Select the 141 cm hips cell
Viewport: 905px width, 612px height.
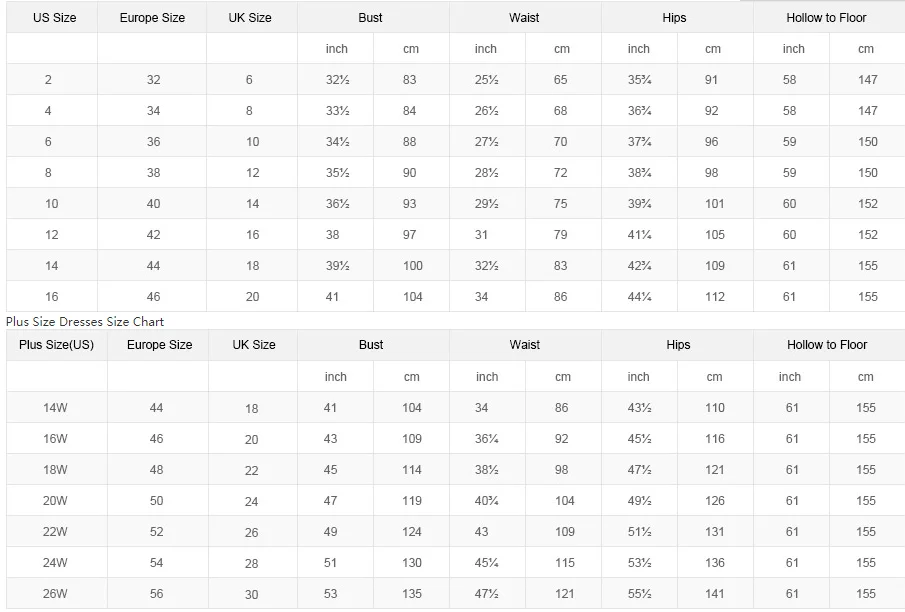[714, 594]
